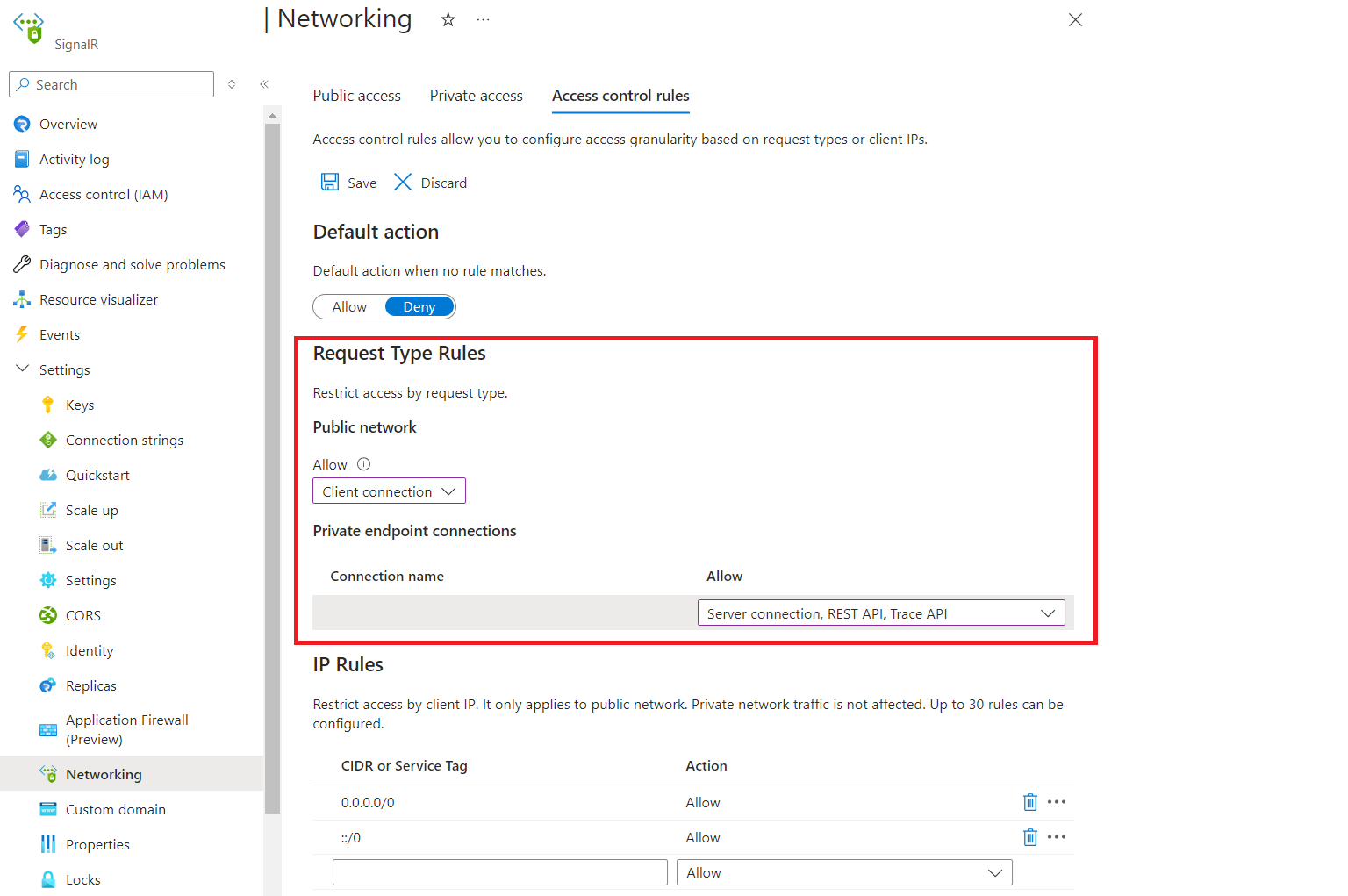Screen dimensions: 1348x896
Task: Switch to the Public access tab
Action: [356, 96]
